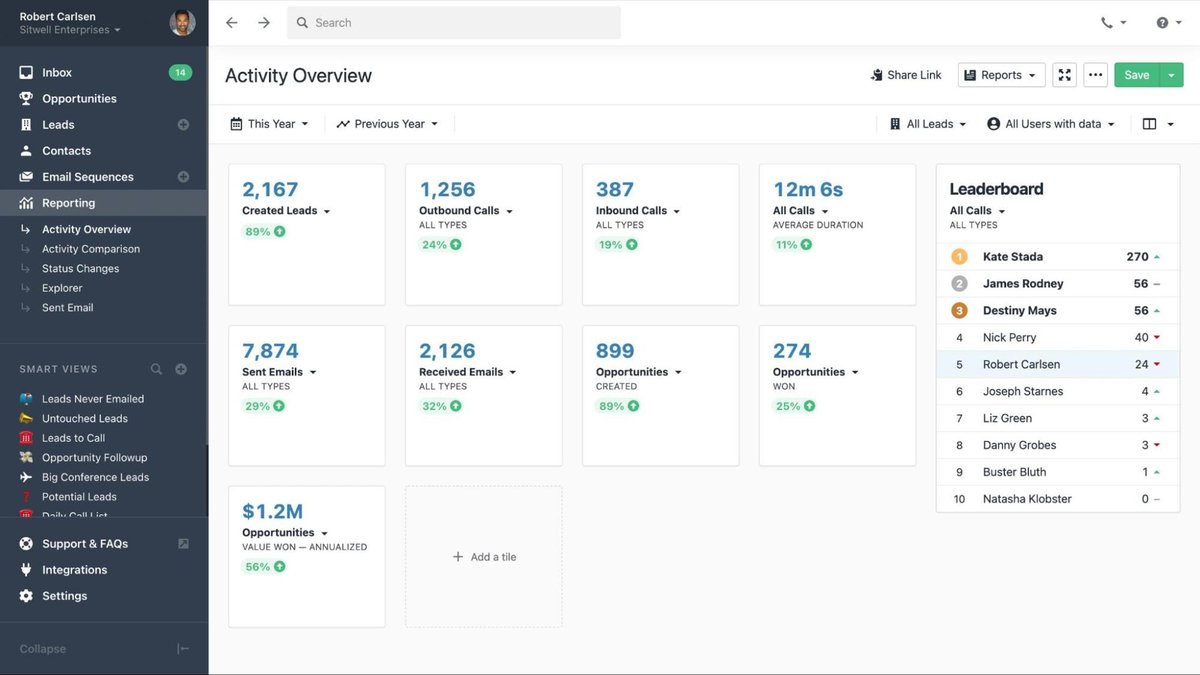Click the green arrow on Sent Emails 29%

[x=278, y=406]
